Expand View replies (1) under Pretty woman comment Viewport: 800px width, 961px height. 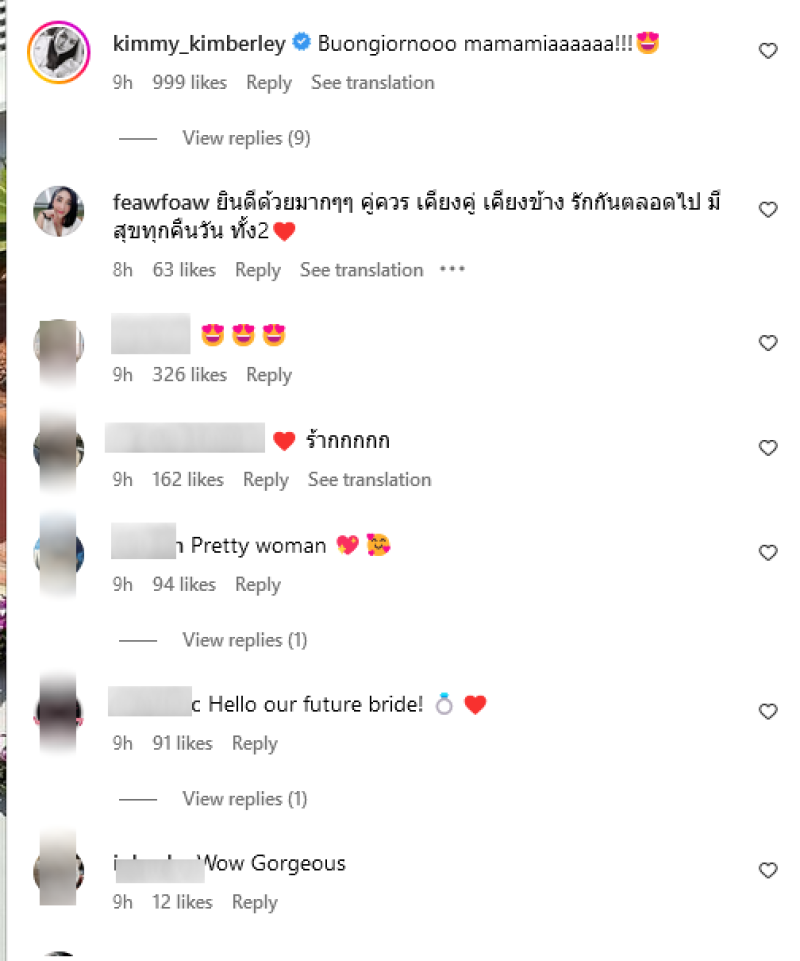(x=245, y=640)
